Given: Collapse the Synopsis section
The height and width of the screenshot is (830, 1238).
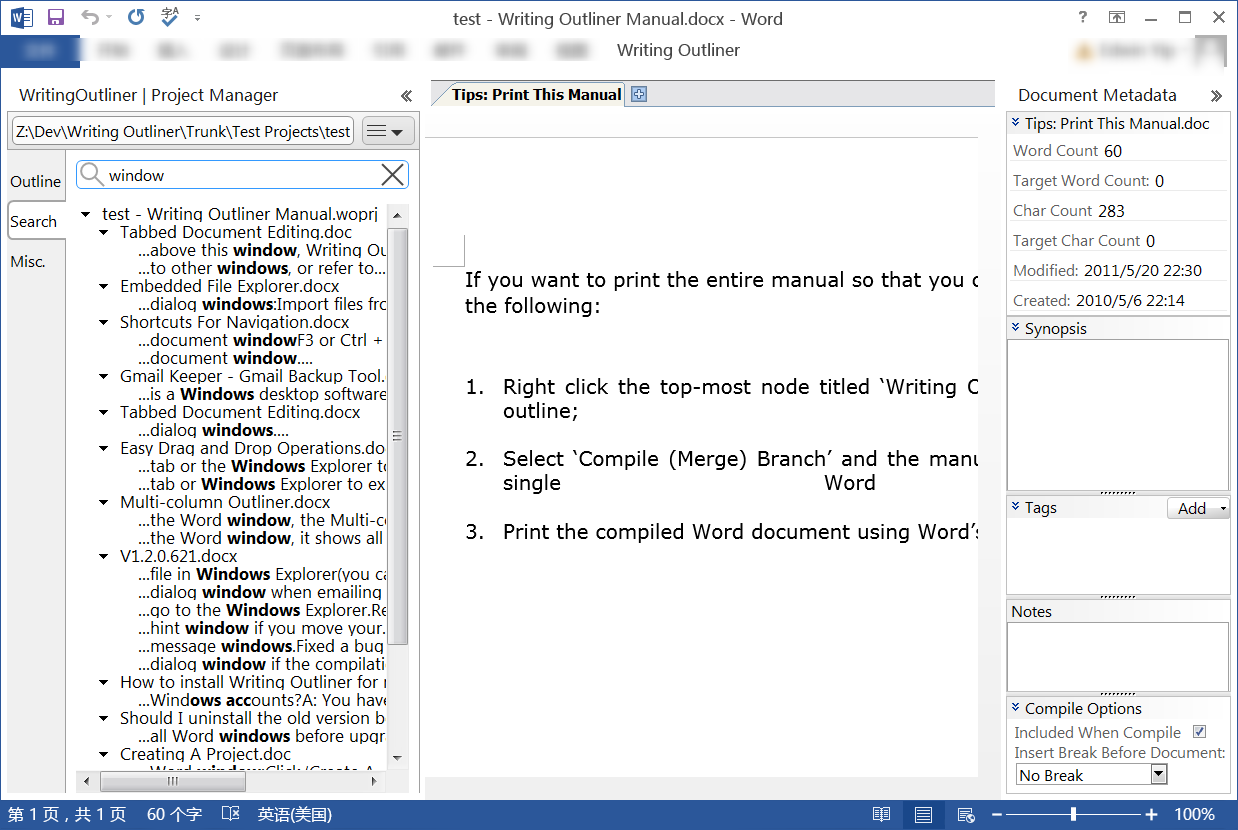Looking at the screenshot, I should pyautogui.click(x=1015, y=328).
